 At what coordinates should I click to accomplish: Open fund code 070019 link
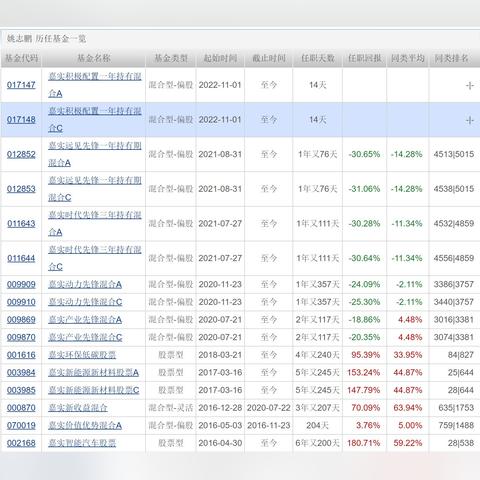click(21, 426)
